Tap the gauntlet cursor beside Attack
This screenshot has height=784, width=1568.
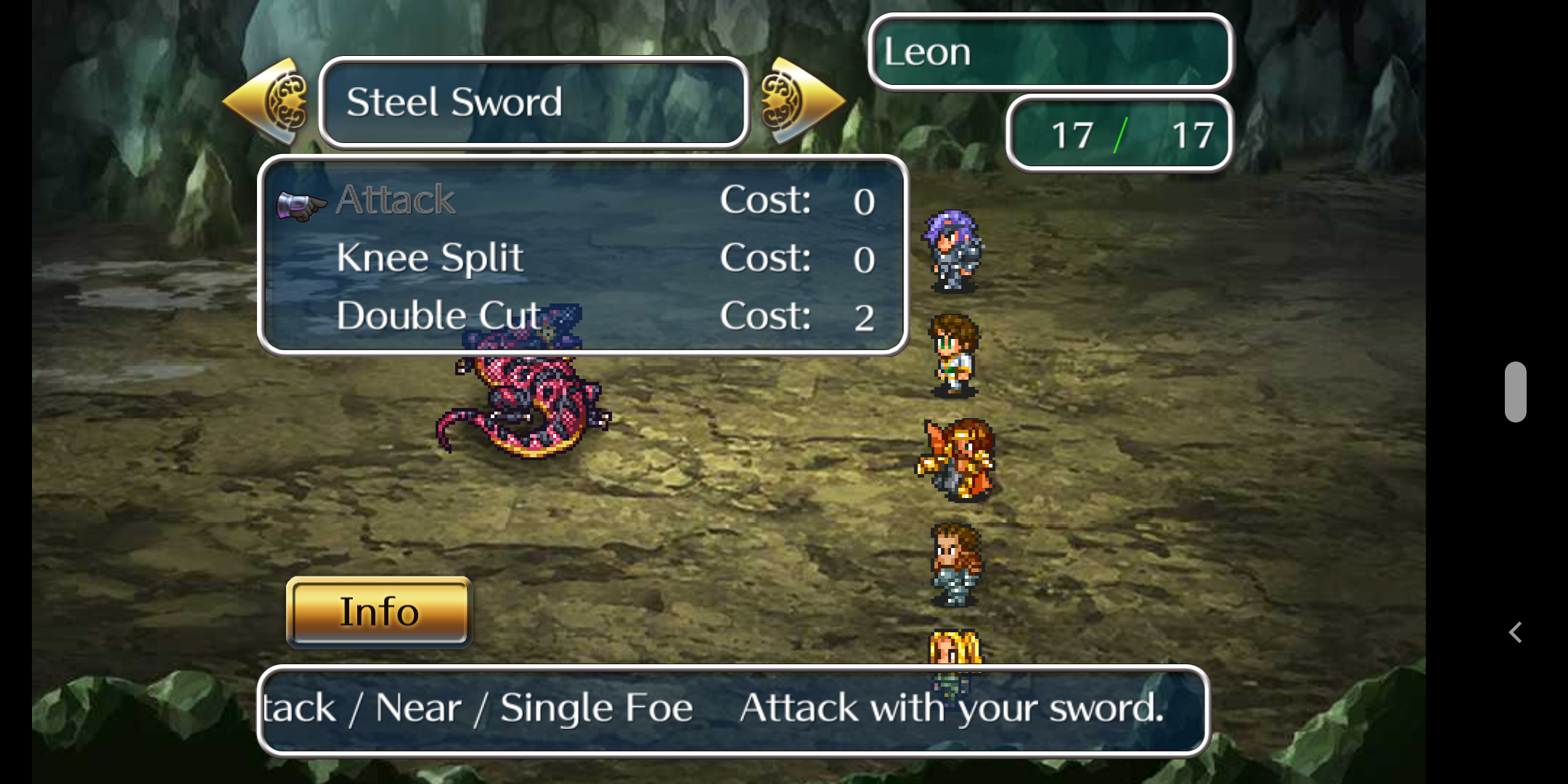click(301, 204)
